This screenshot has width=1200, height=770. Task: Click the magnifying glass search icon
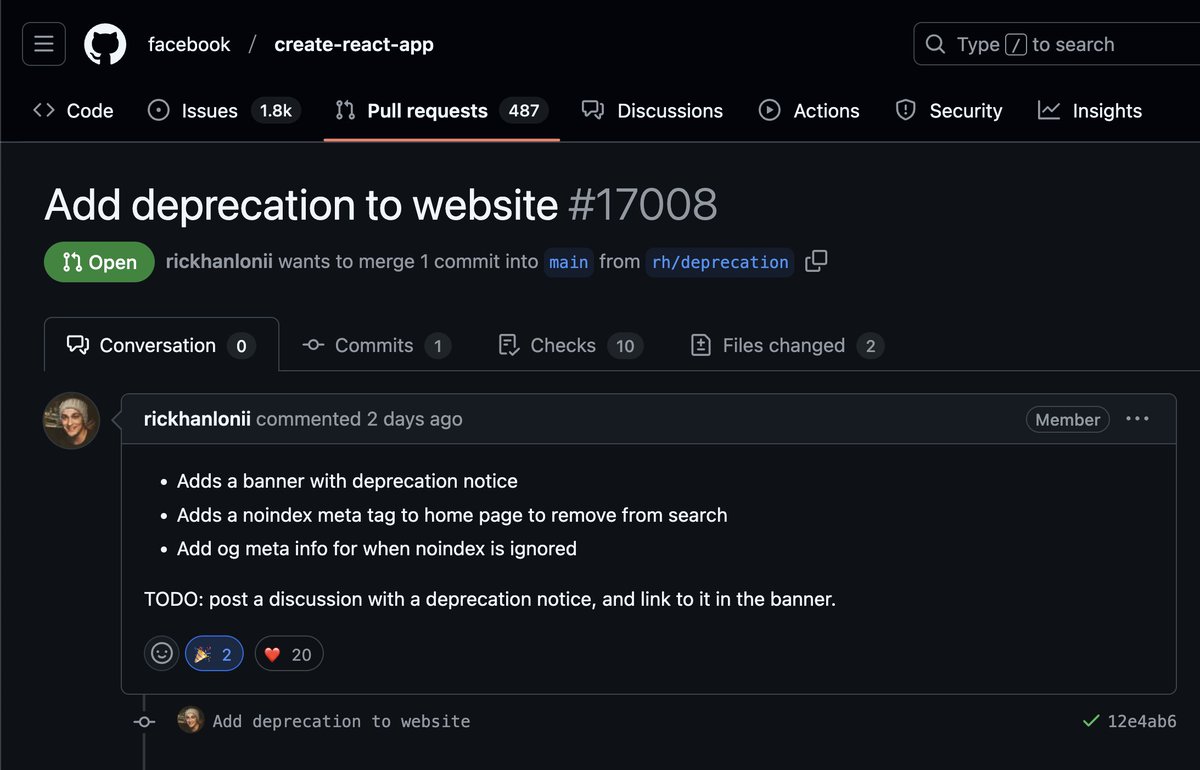[935, 44]
